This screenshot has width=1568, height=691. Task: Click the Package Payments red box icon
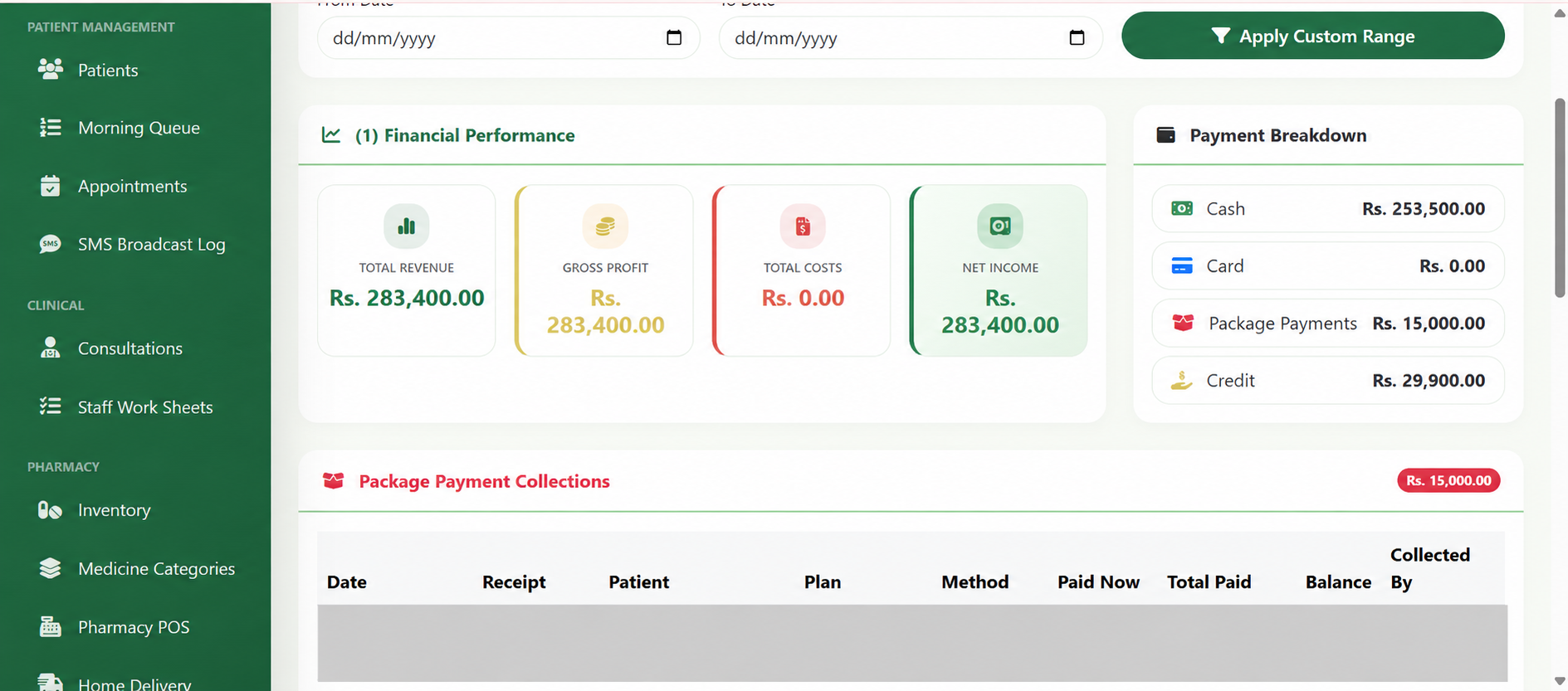pos(1183,323)
